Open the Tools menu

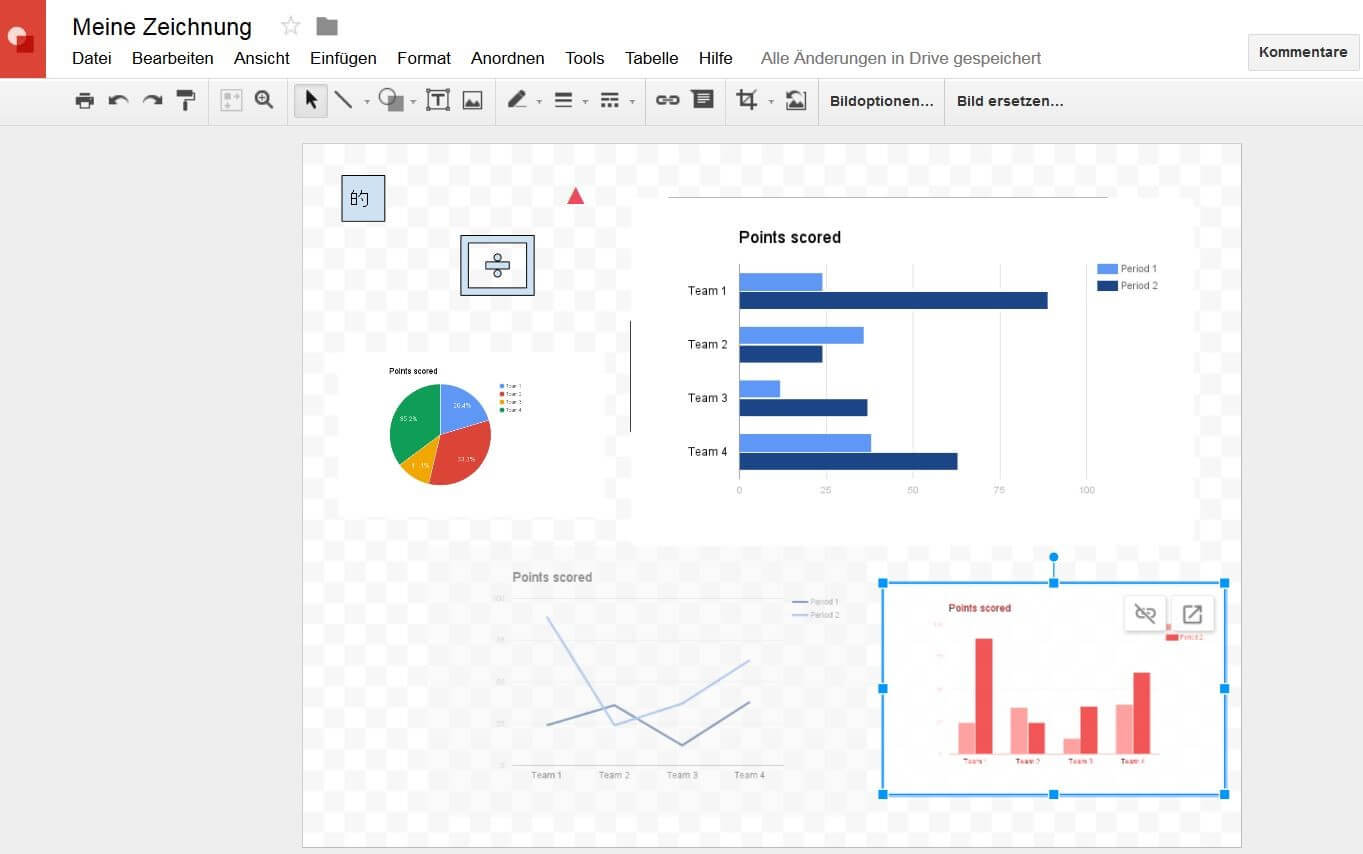pos(585,58)
